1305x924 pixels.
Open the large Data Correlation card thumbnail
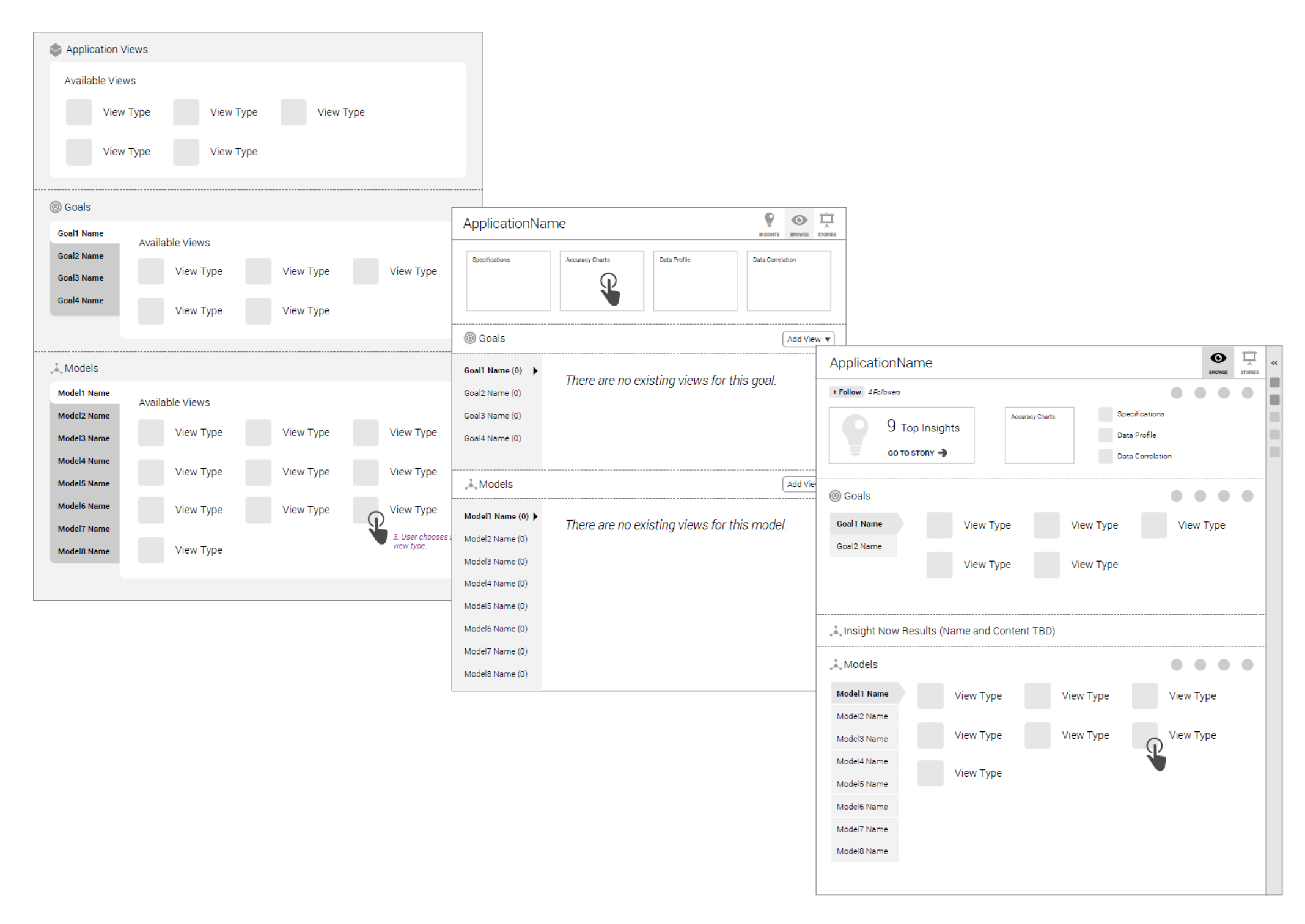tap(789, 281)
